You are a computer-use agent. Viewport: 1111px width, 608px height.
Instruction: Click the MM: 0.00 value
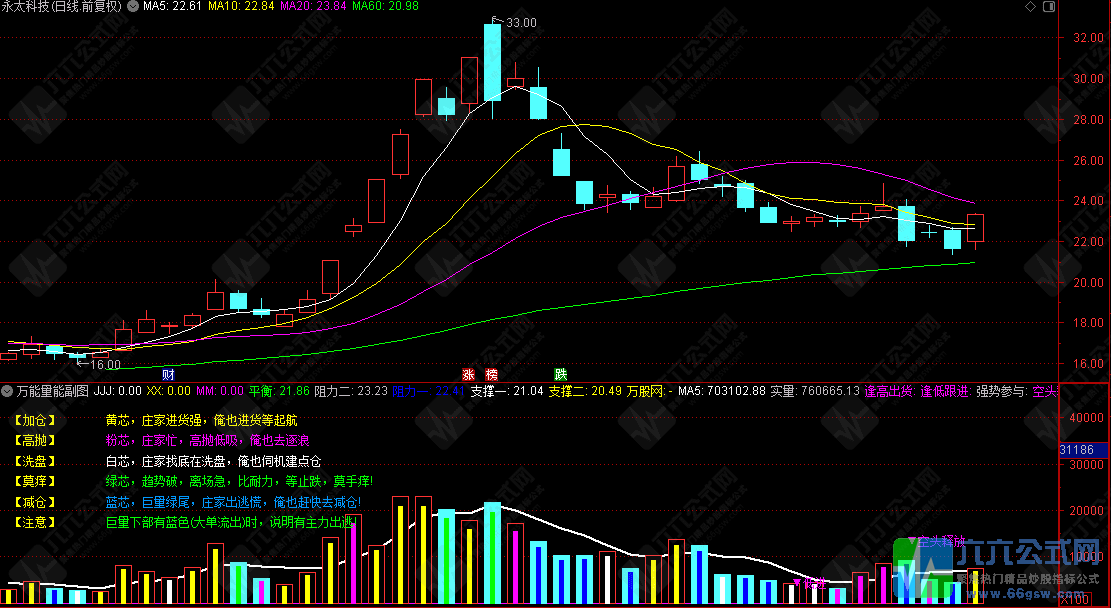pyautogui.click(x=220, y=390)
